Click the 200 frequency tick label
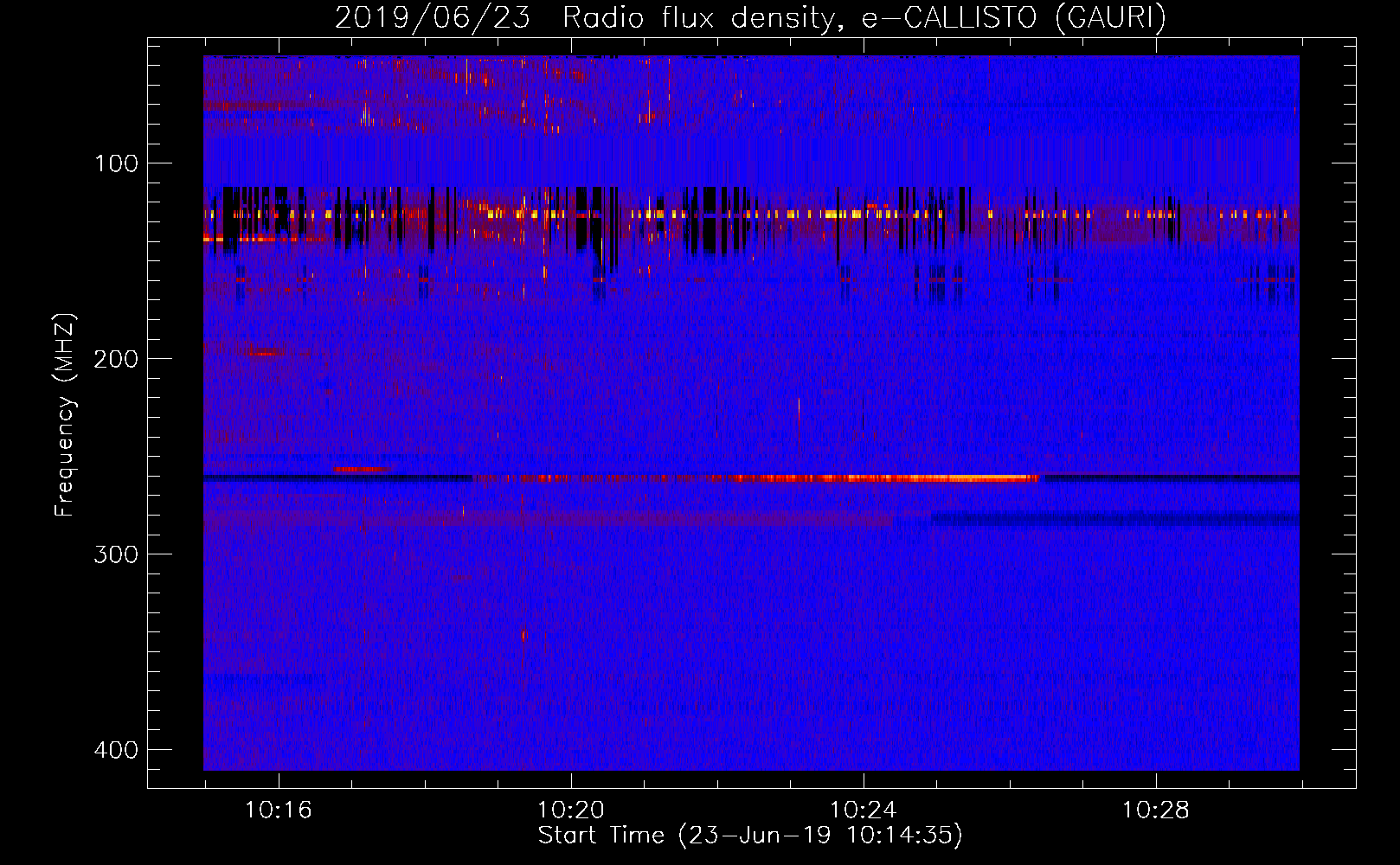This screenshot has height=865, width=1400. coord(116,359)
